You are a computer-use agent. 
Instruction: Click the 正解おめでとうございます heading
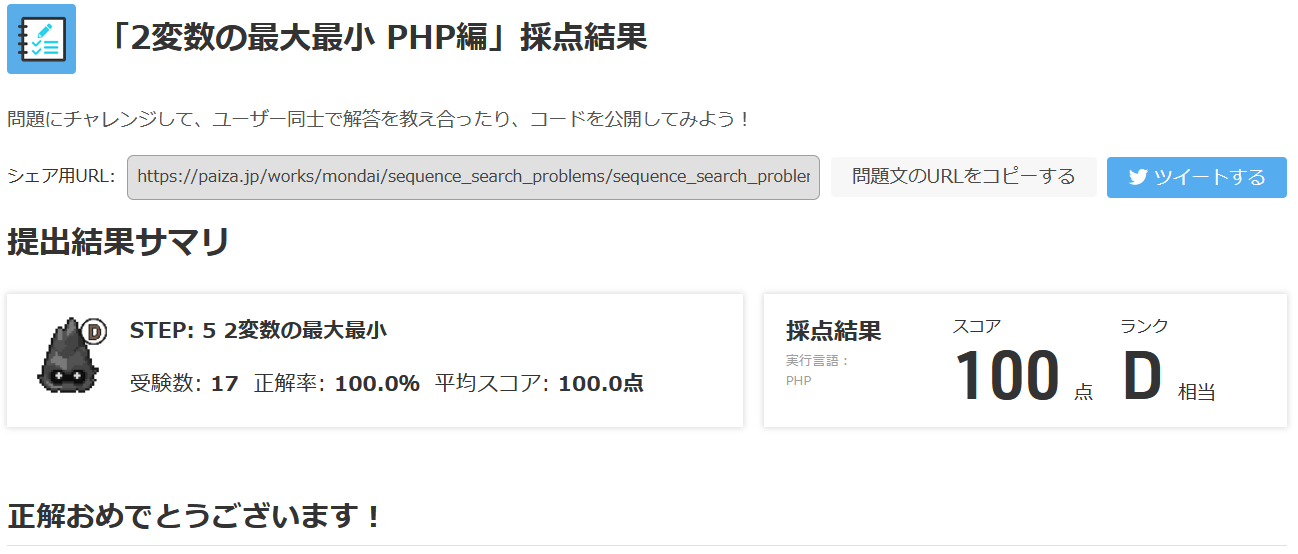pyautogui.click(x=195, y=517)
